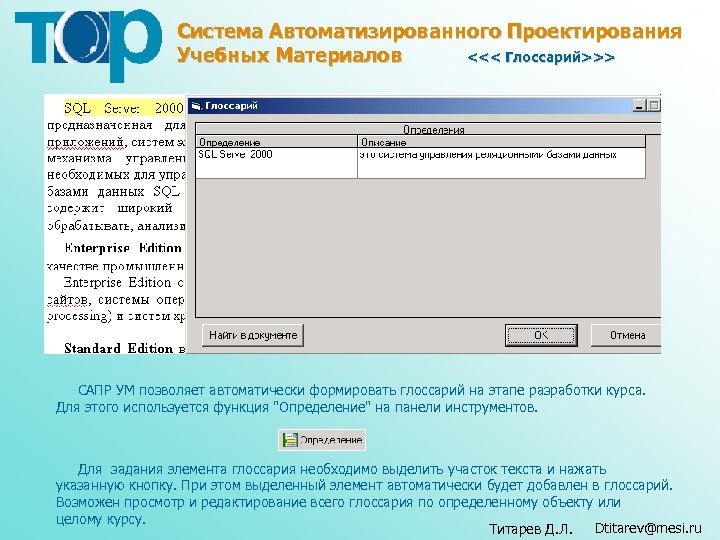The image size is (720, 540).
Task: Click the <<< Глоссарий>>> slide heading
Action: (541, 57)
